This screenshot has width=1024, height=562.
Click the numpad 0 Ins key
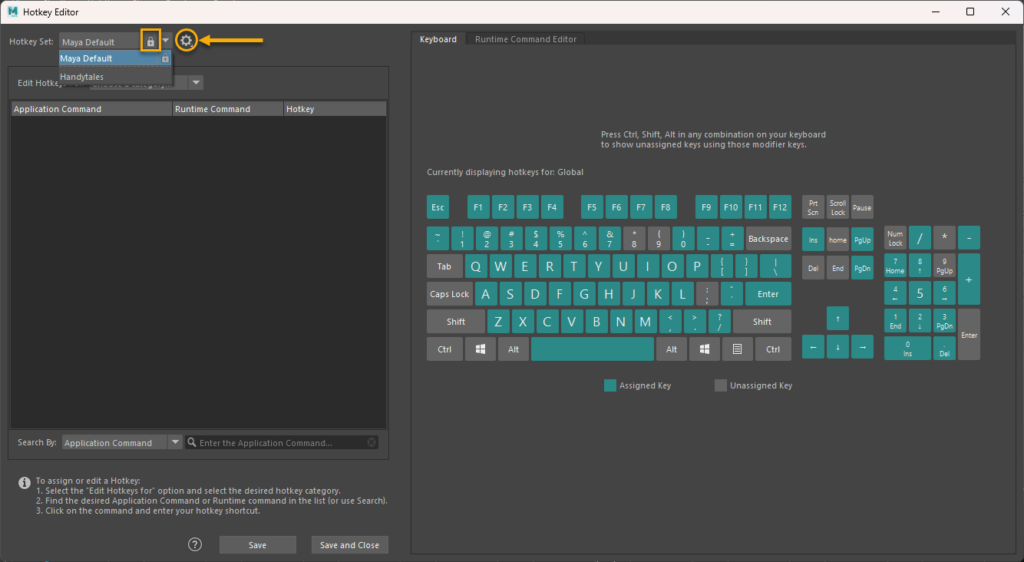click(x=908, y=349)
